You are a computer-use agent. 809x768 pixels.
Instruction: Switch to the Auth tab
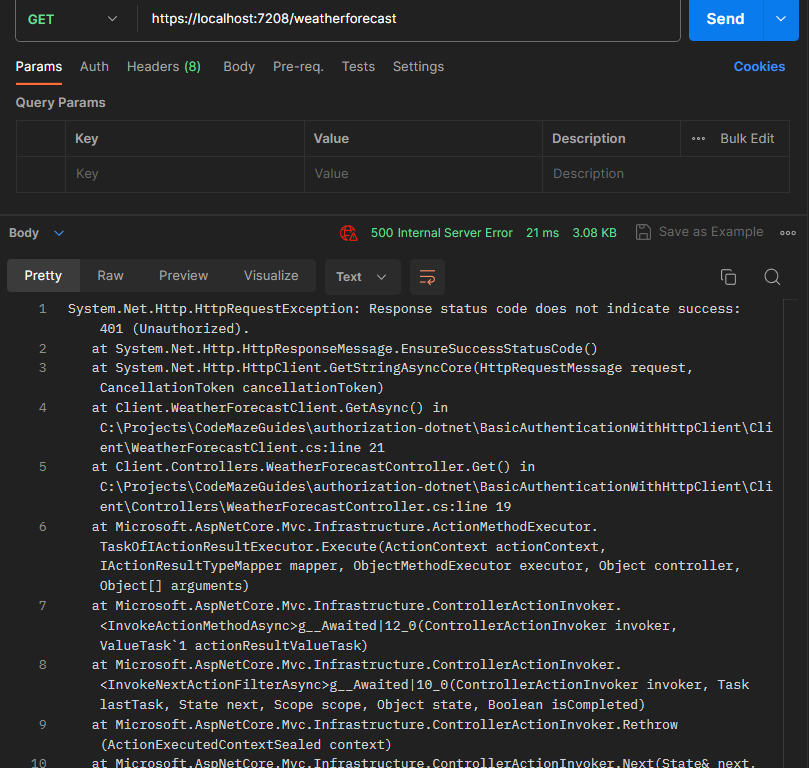[94, 66]
